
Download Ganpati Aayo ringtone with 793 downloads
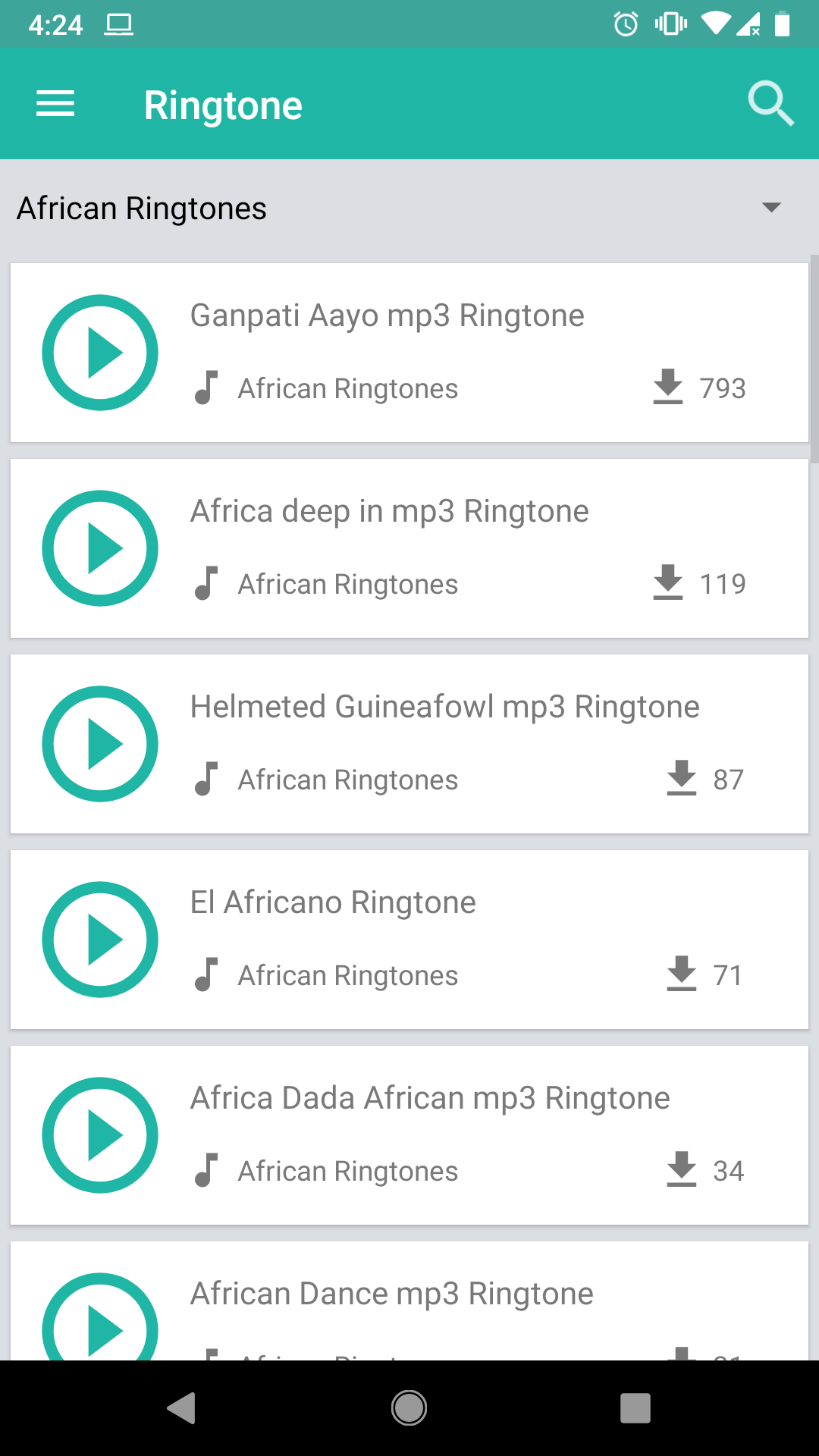pyautogui.click(x=668, y=387)
